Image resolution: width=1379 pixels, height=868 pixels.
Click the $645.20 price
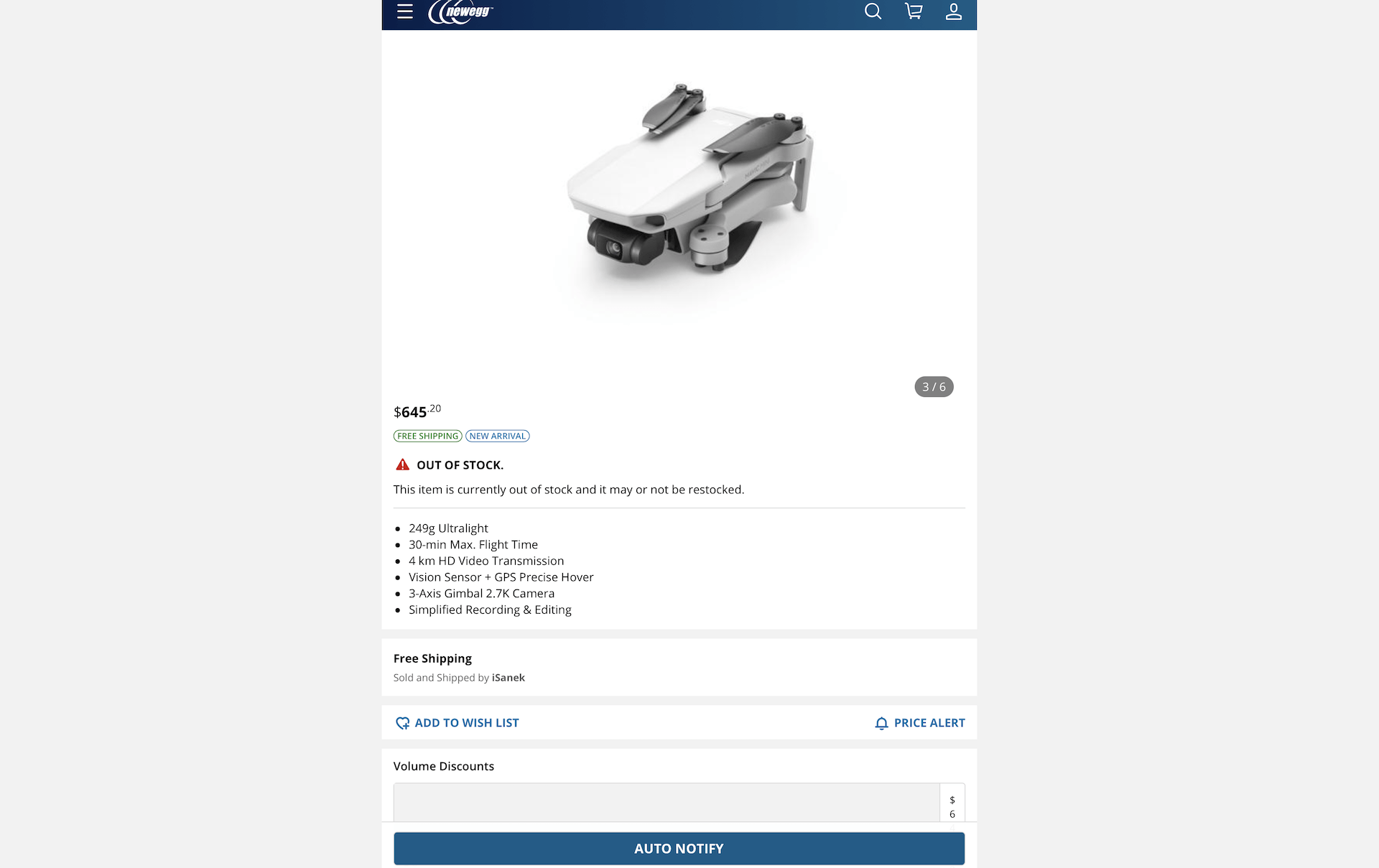click(417, 411)
